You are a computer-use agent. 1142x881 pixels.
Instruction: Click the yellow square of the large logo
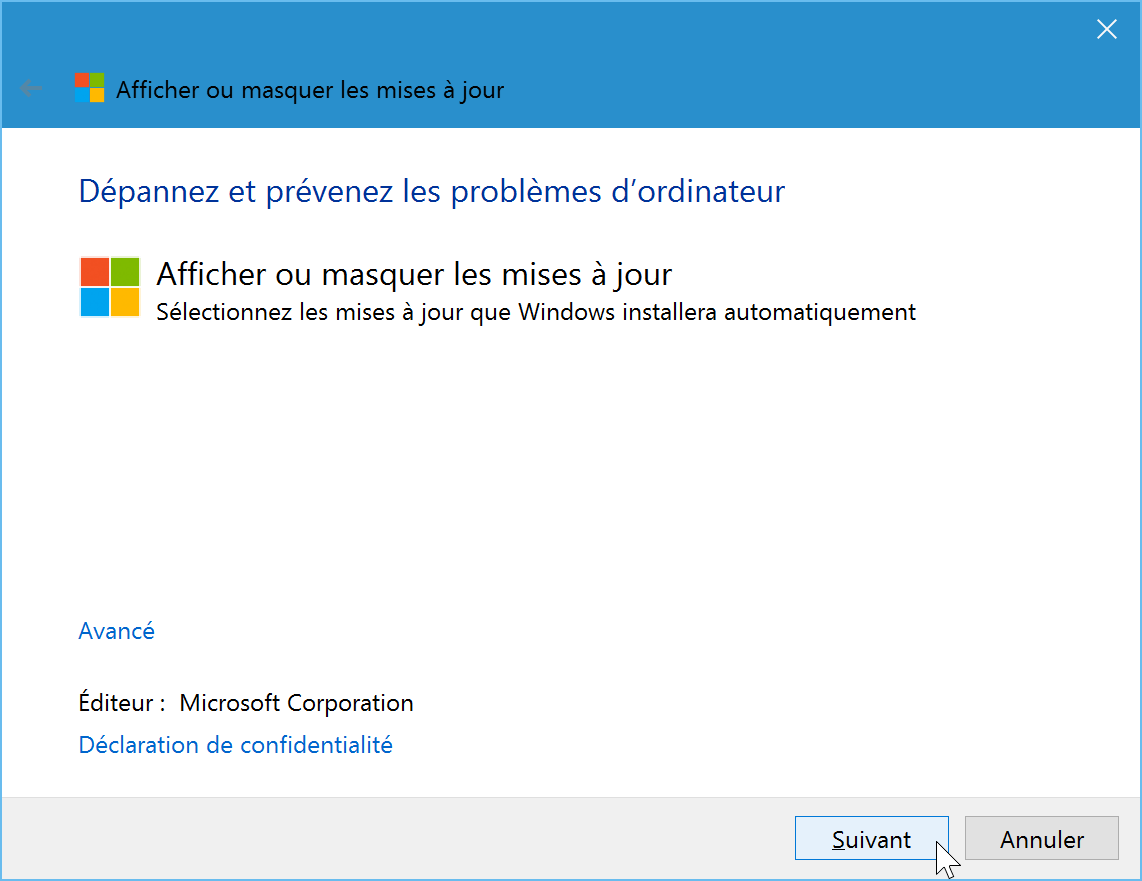(125, 302)
